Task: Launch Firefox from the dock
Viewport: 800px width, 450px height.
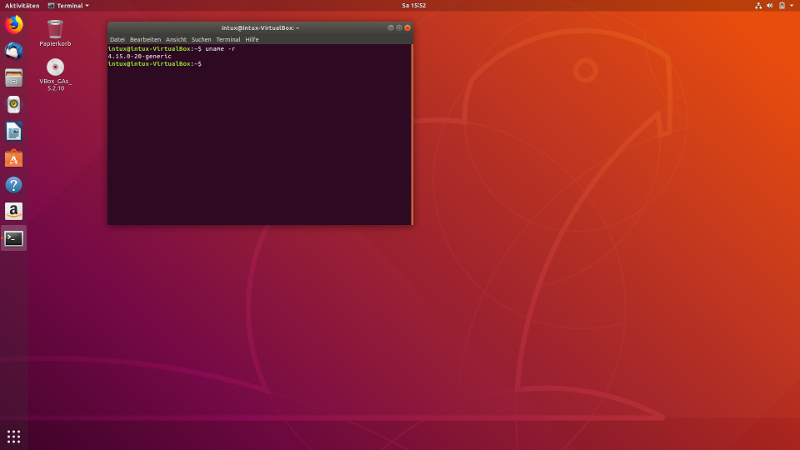Action: point(14,24)
